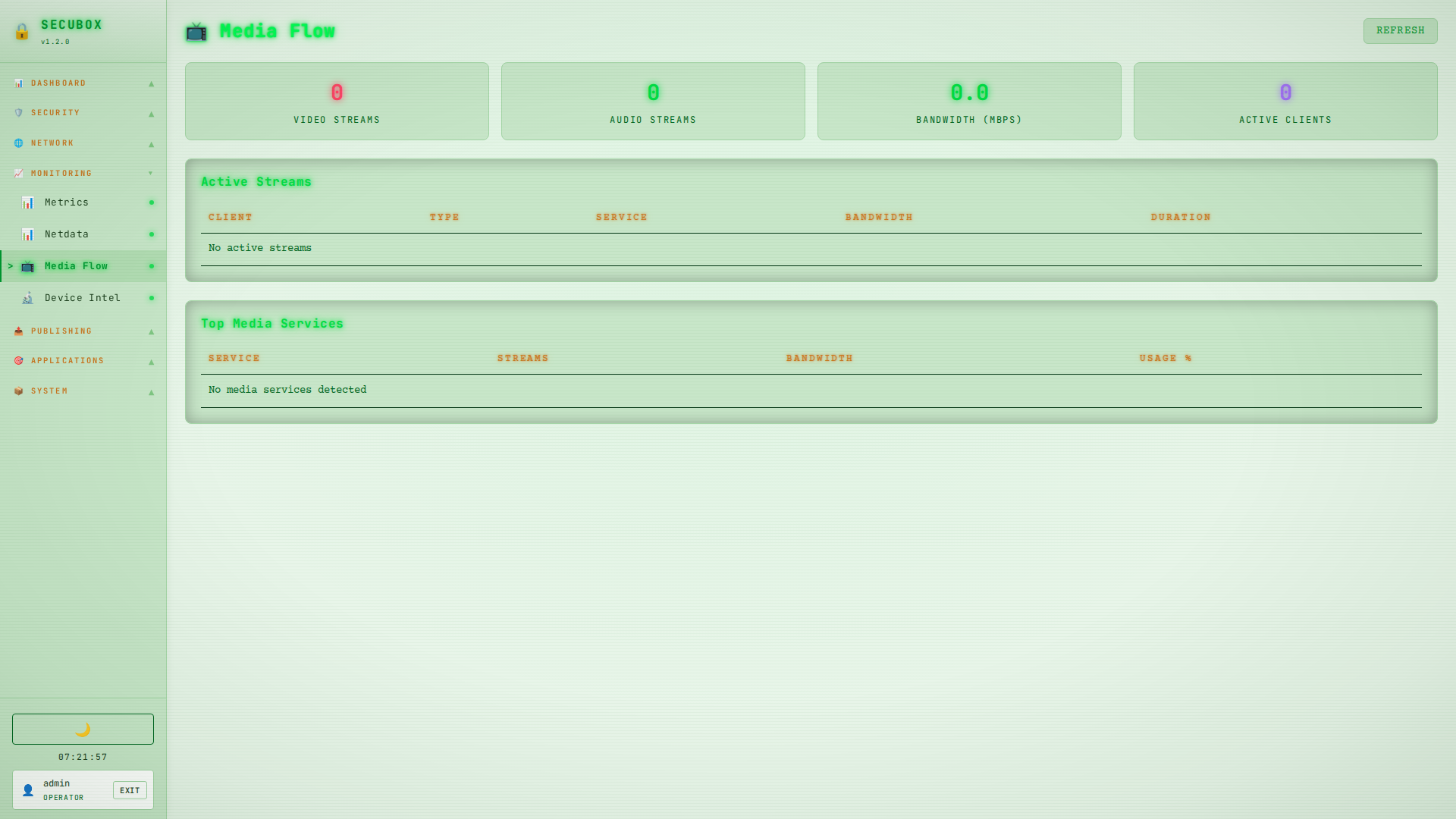The width and height of the screenshot is (1456, 819).
Task: Expand the Dashboard section arrow
Action: (x=152, y=83)
